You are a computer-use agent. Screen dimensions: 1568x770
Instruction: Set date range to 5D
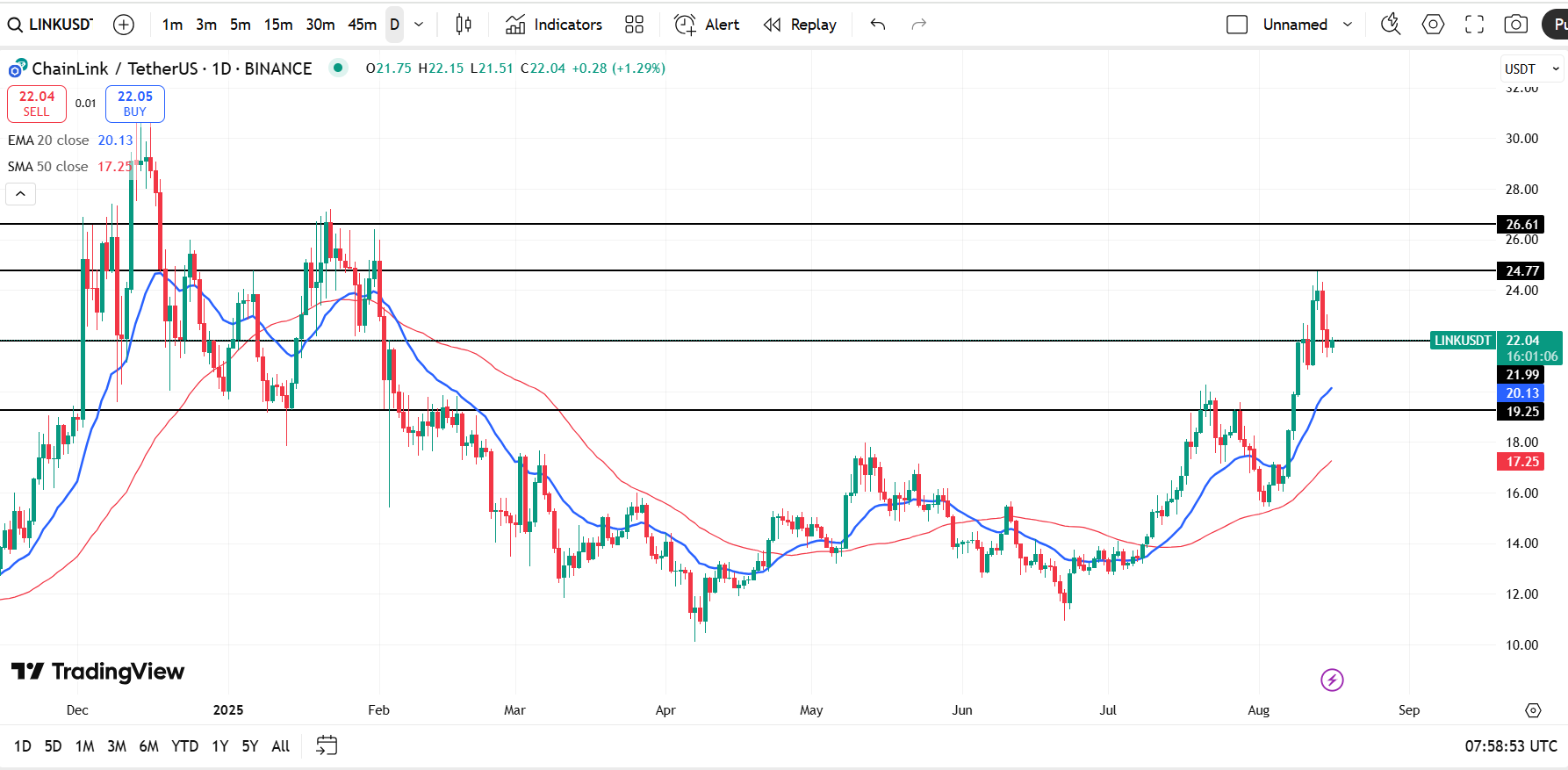pos(53,746)
